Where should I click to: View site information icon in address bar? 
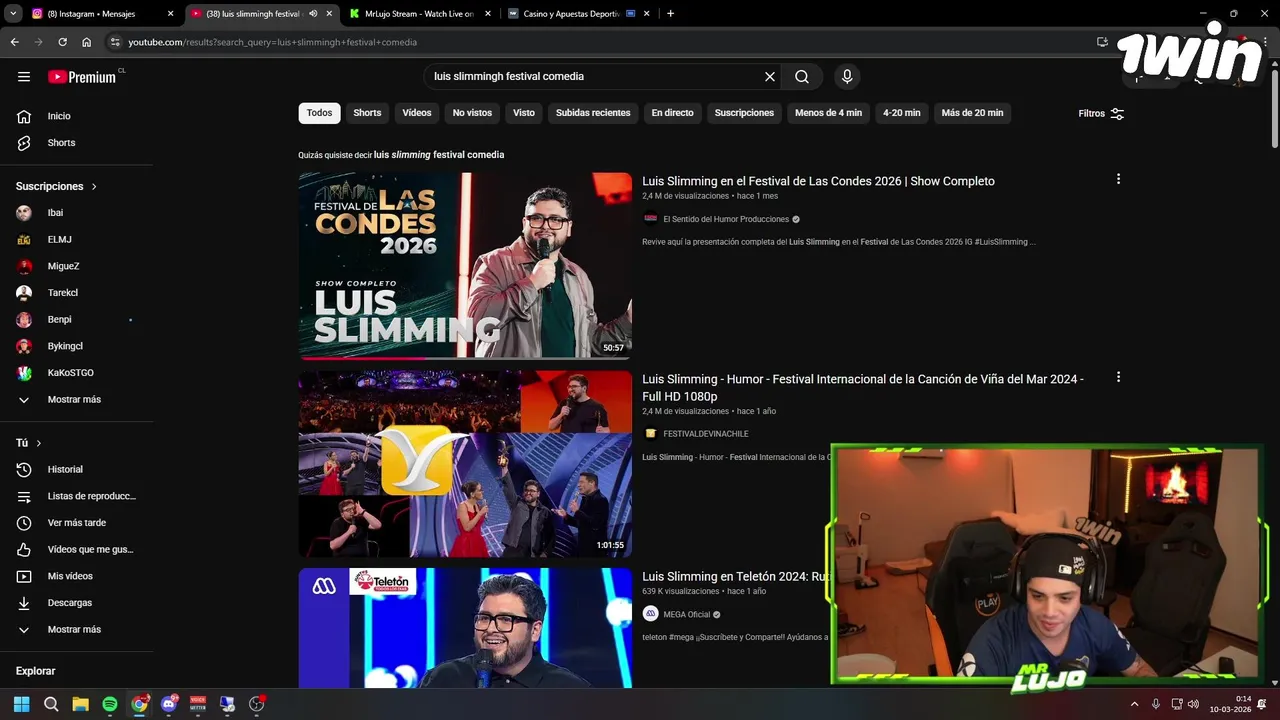pos(116,42)
